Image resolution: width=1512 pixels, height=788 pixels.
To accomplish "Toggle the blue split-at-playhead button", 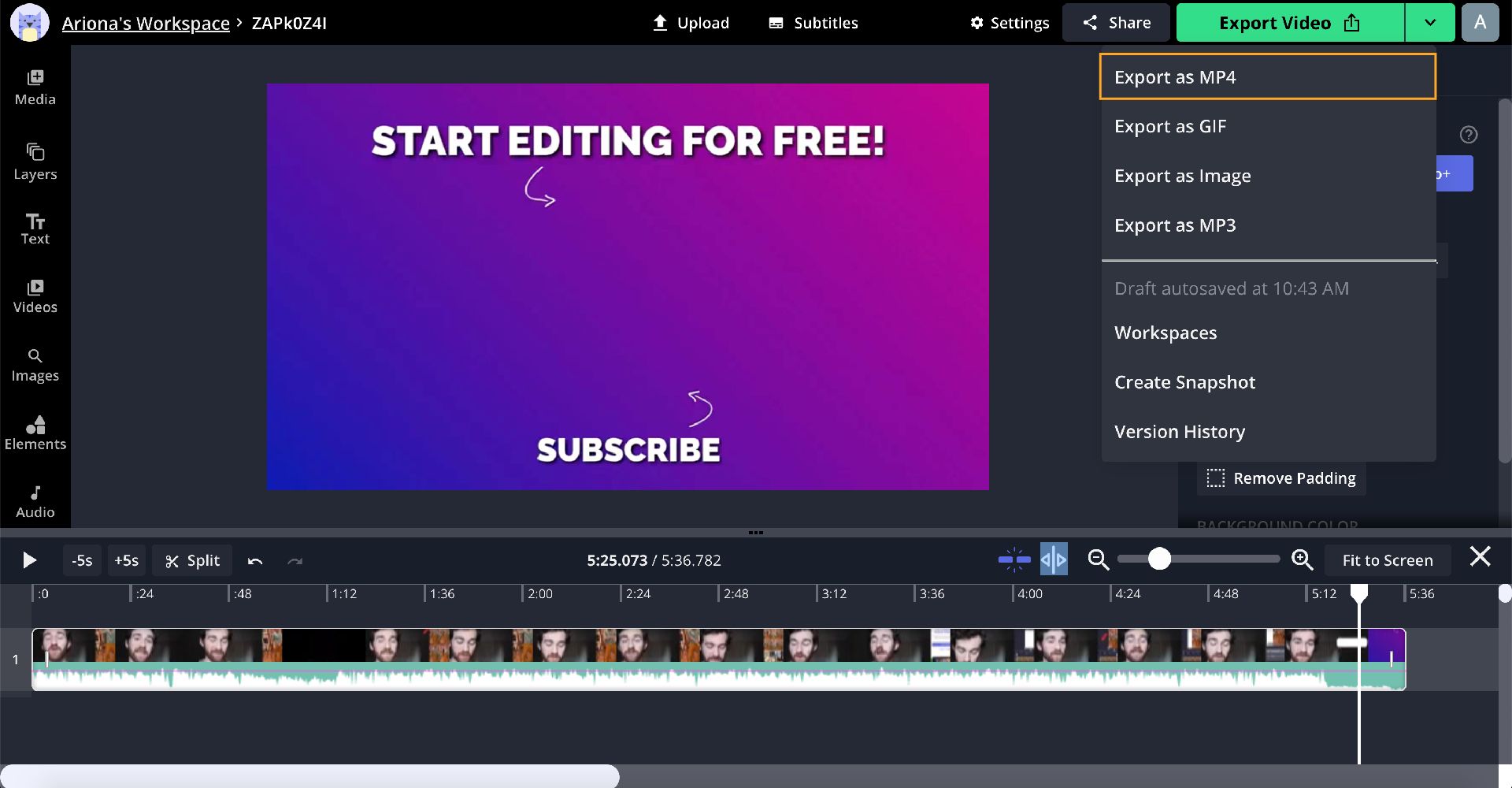I will click(1054, 560).
